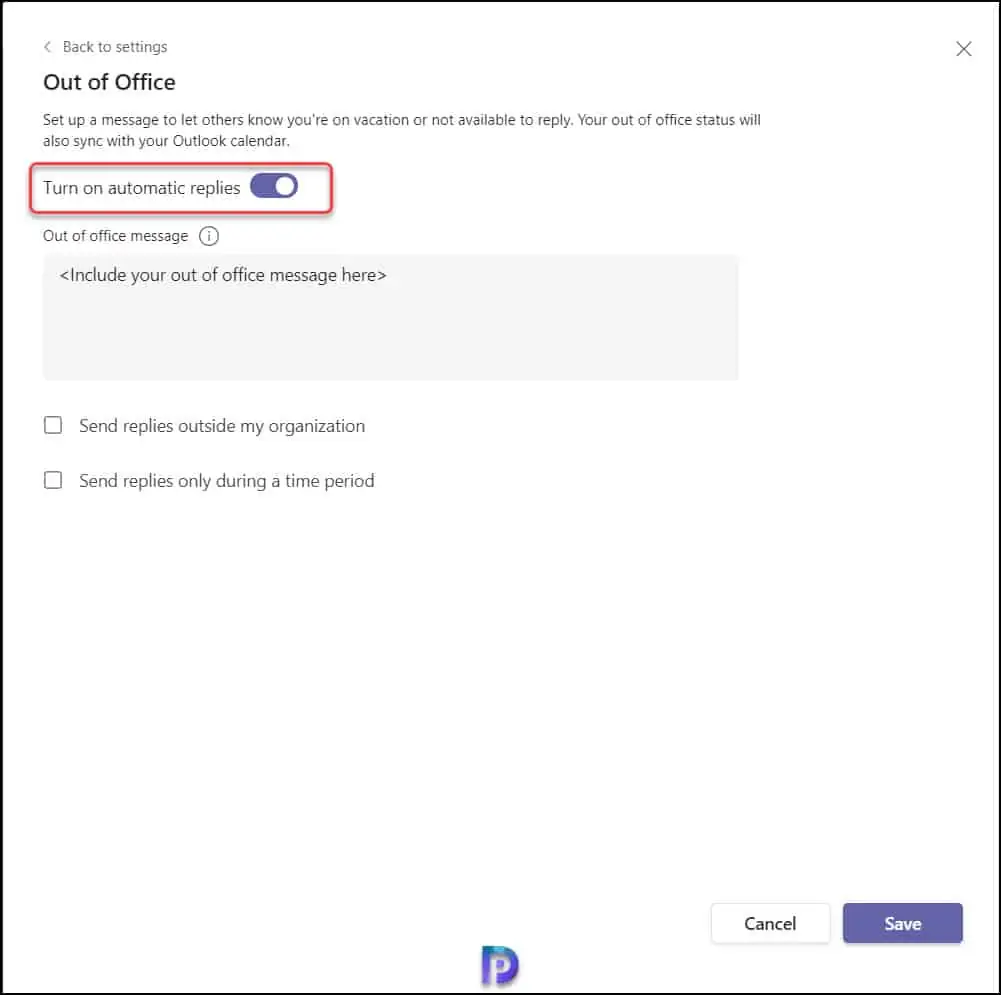
Task: Check the "Send replies outside my organization" box
Action: 53,426
